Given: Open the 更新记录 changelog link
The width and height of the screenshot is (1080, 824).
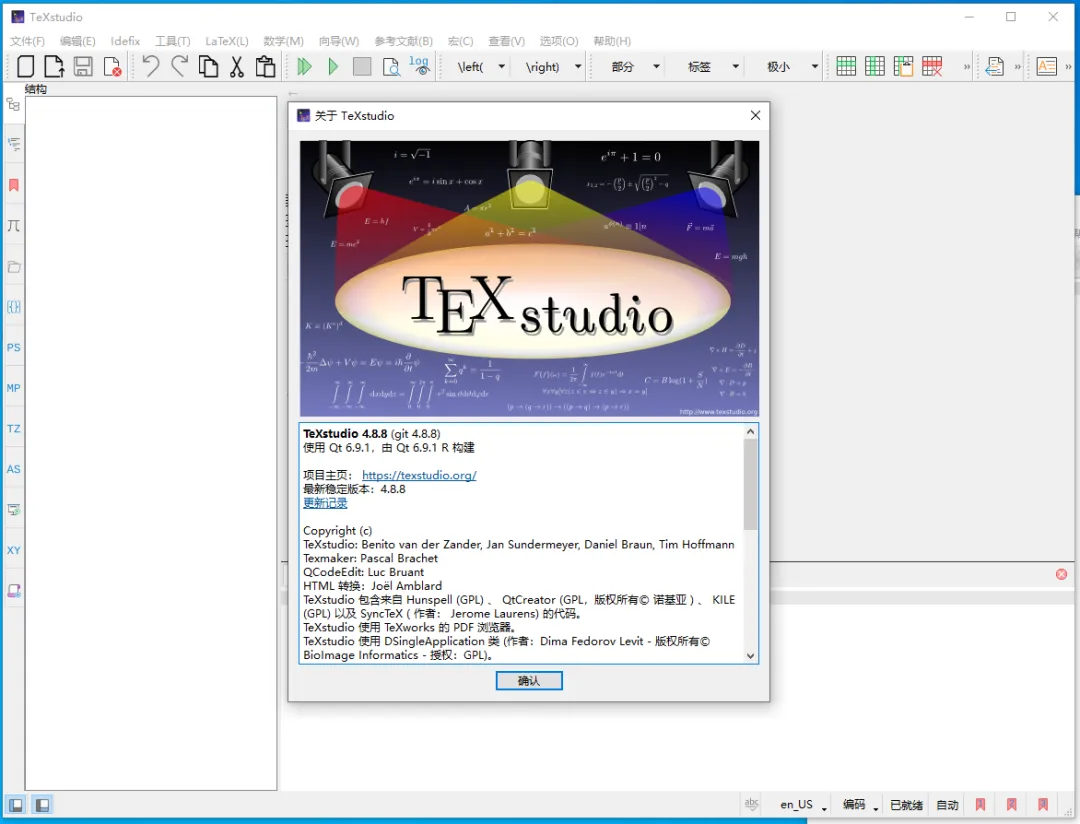Looking at the screenshot, I should [x=325, y=503].
